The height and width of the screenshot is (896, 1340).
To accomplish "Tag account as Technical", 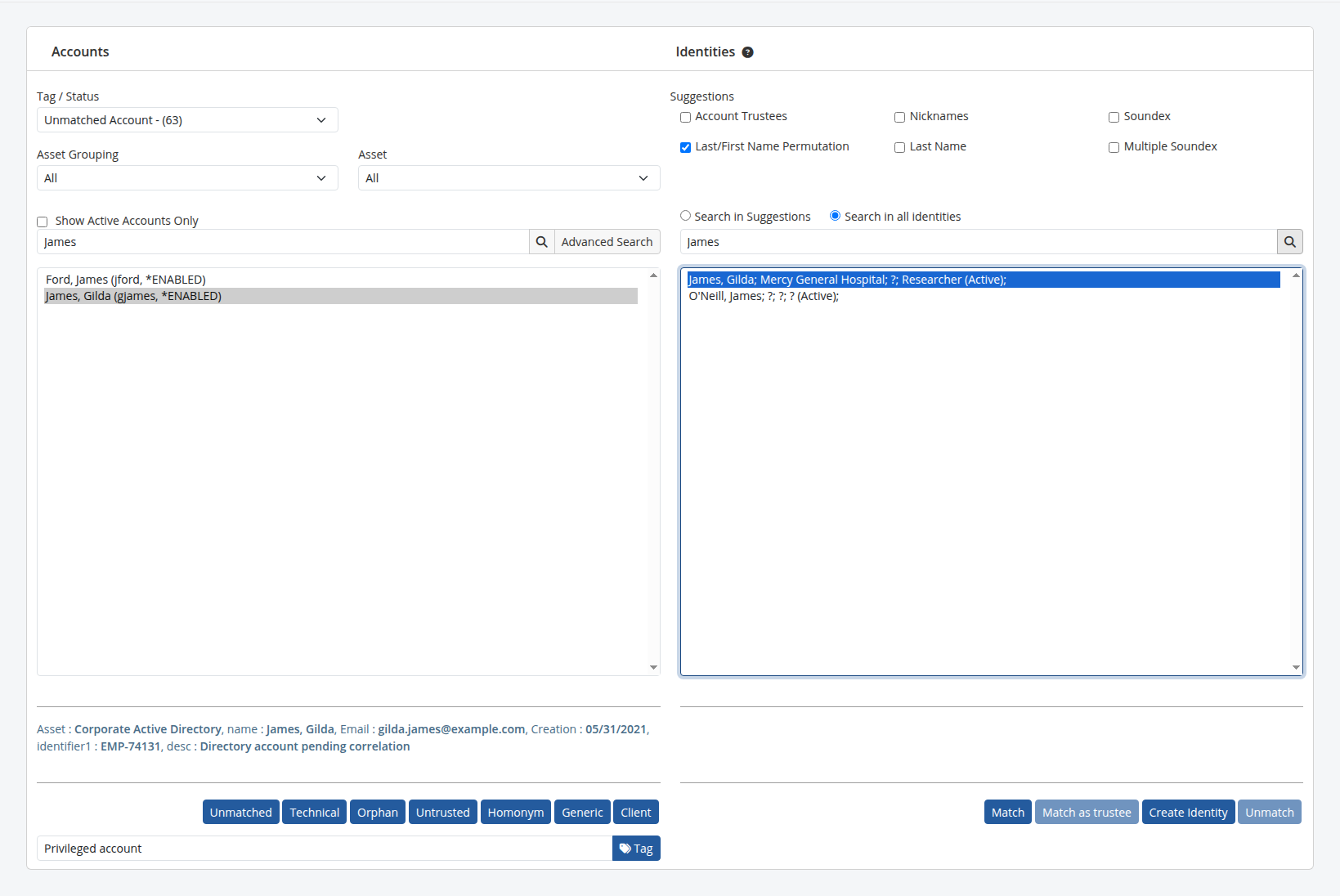I will tap(314, 812).
